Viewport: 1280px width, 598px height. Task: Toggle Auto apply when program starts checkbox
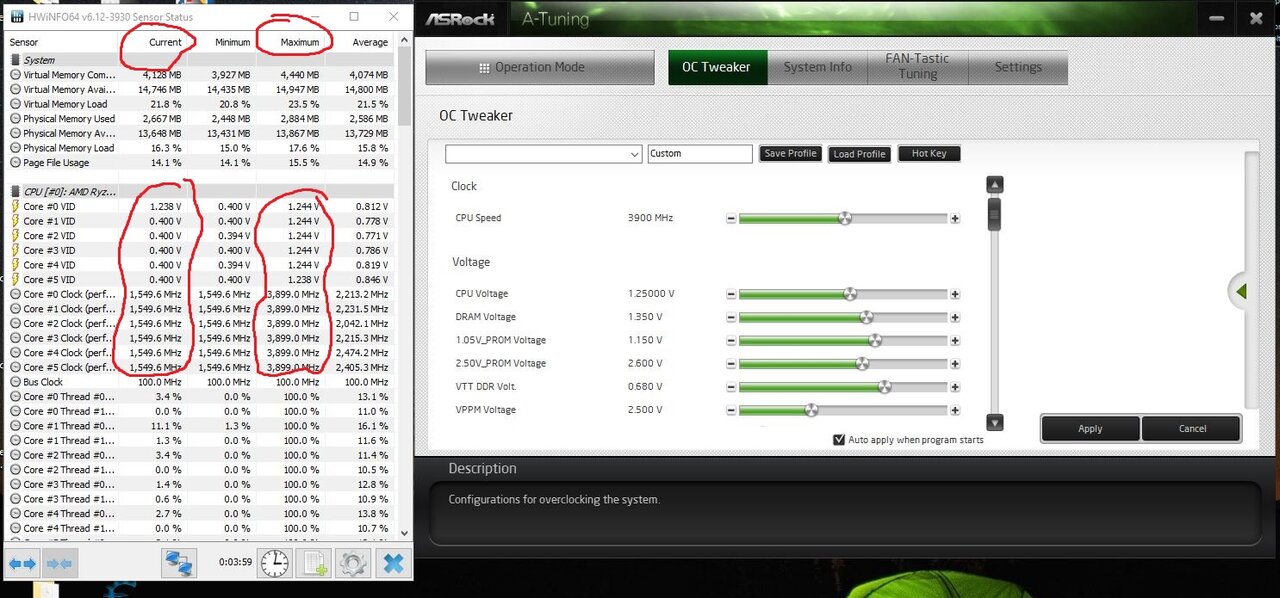(839, 440)
